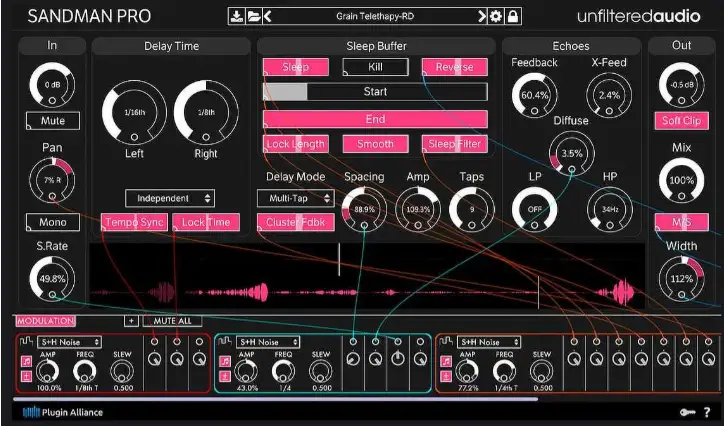This screenshot has height=426, width=724.
Task: Click the Taps knob showing 9
Action: (x=471, y=209)
